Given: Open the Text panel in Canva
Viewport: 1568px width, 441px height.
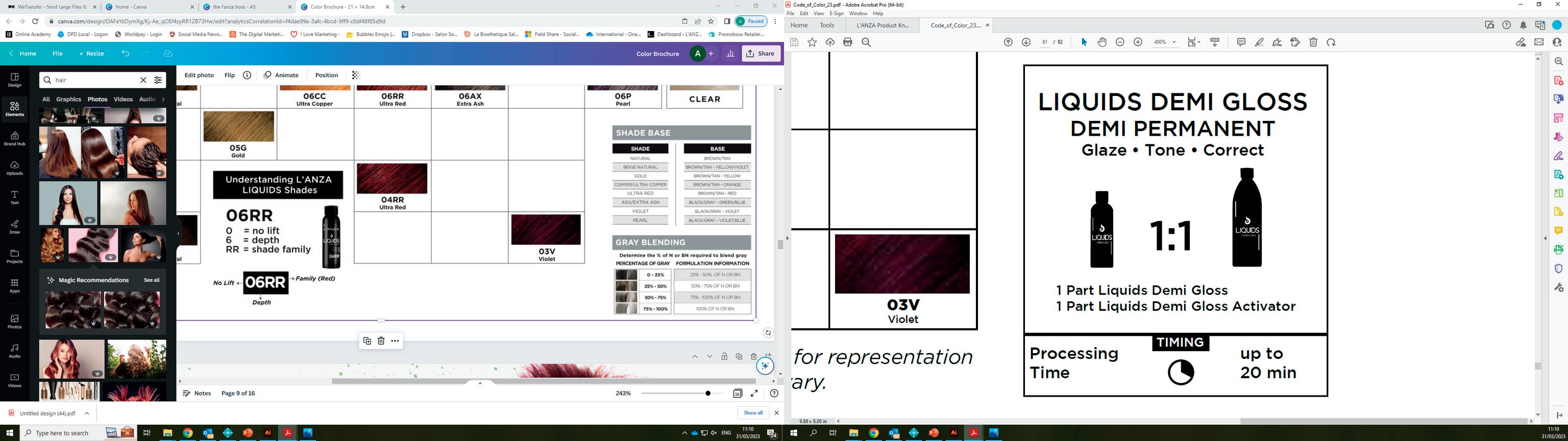Looking at the screenshot, I should point(15,198).
